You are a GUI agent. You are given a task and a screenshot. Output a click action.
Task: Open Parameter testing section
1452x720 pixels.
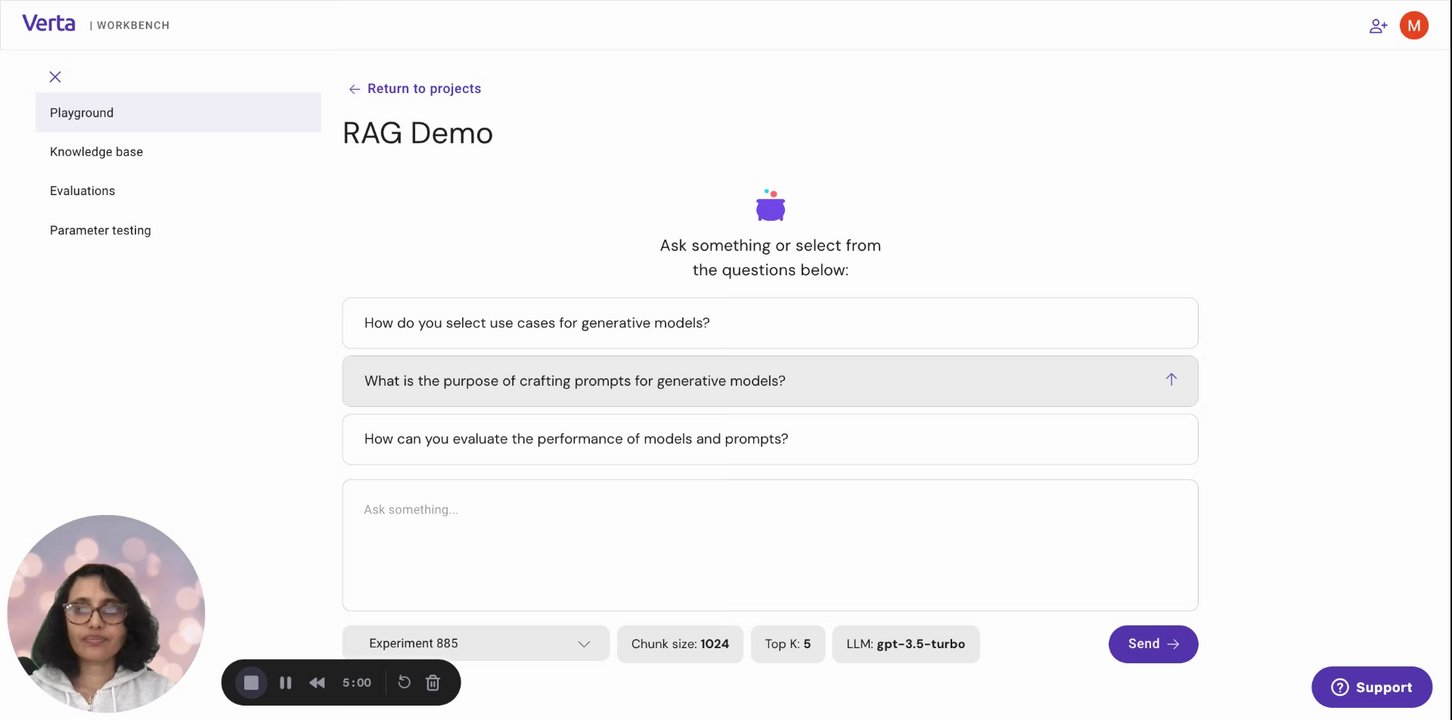101,230
